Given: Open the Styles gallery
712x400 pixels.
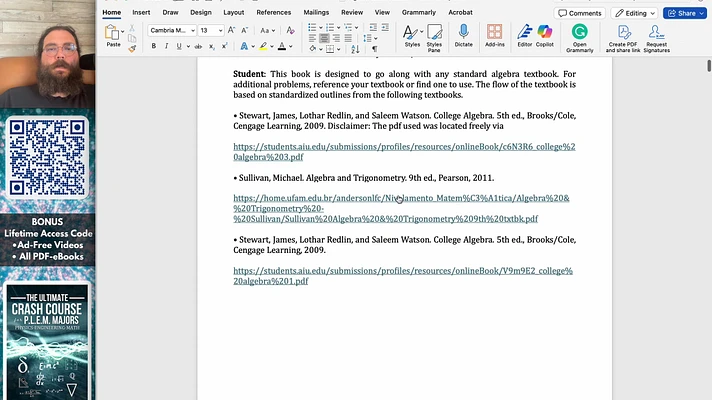Looking at the screenshot, I should click(412, 36).
